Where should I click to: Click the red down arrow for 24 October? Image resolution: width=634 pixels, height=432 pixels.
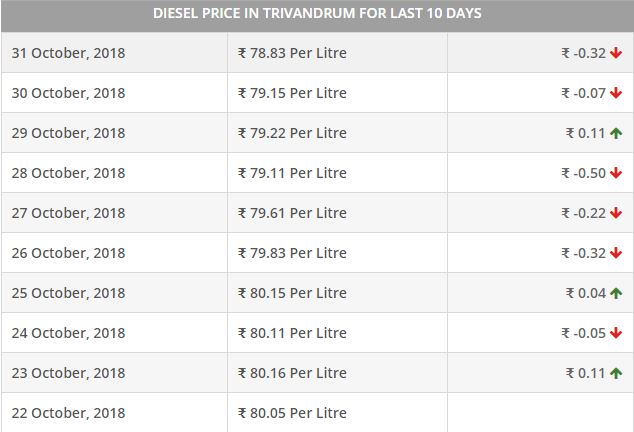[x=616, y=333]
